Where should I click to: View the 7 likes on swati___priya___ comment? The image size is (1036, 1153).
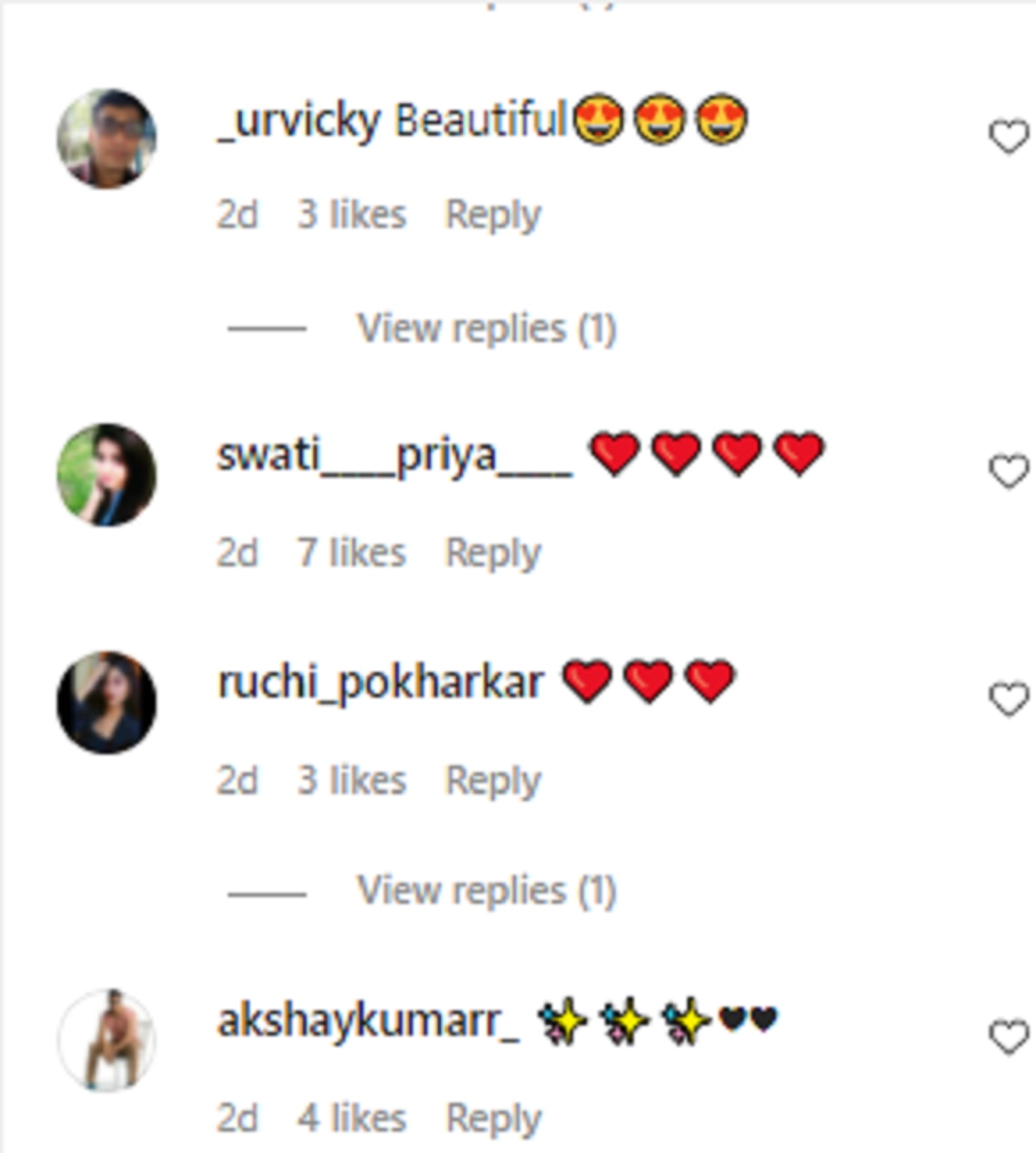click(351, 553)
